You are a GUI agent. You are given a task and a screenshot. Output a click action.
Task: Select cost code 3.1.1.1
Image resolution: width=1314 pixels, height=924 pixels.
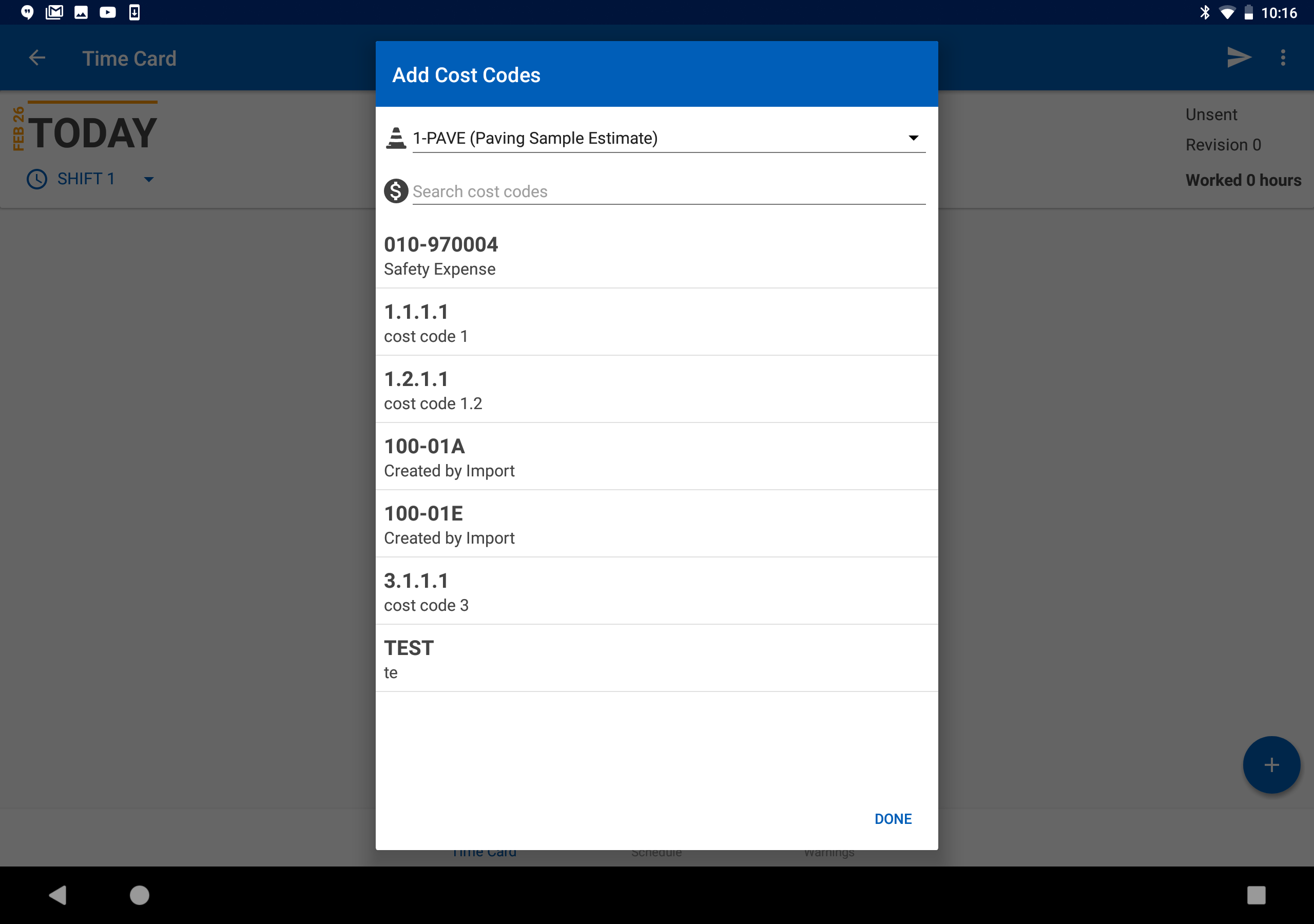click(x=656, y=591)
